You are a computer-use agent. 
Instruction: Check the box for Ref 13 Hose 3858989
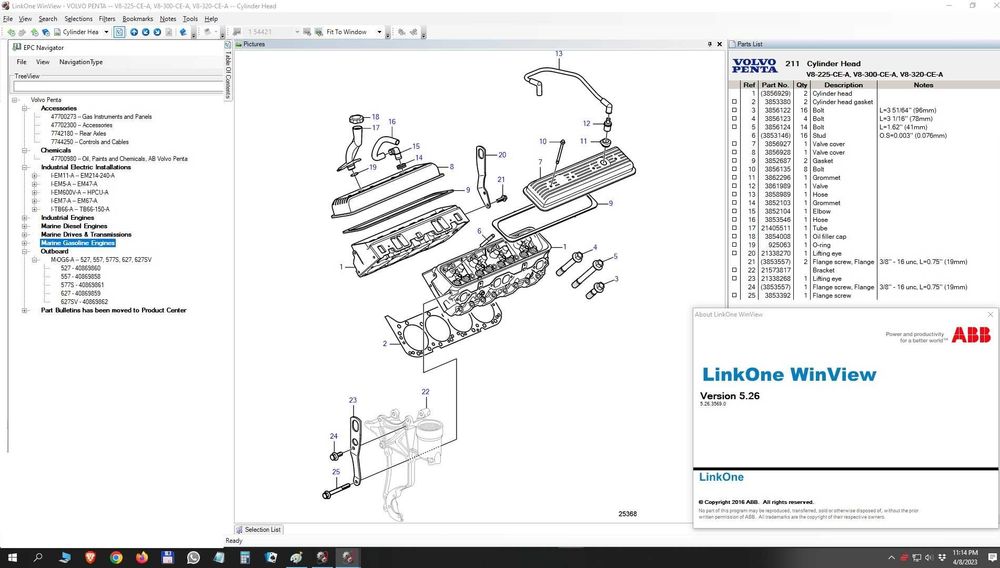click(734, 194)
